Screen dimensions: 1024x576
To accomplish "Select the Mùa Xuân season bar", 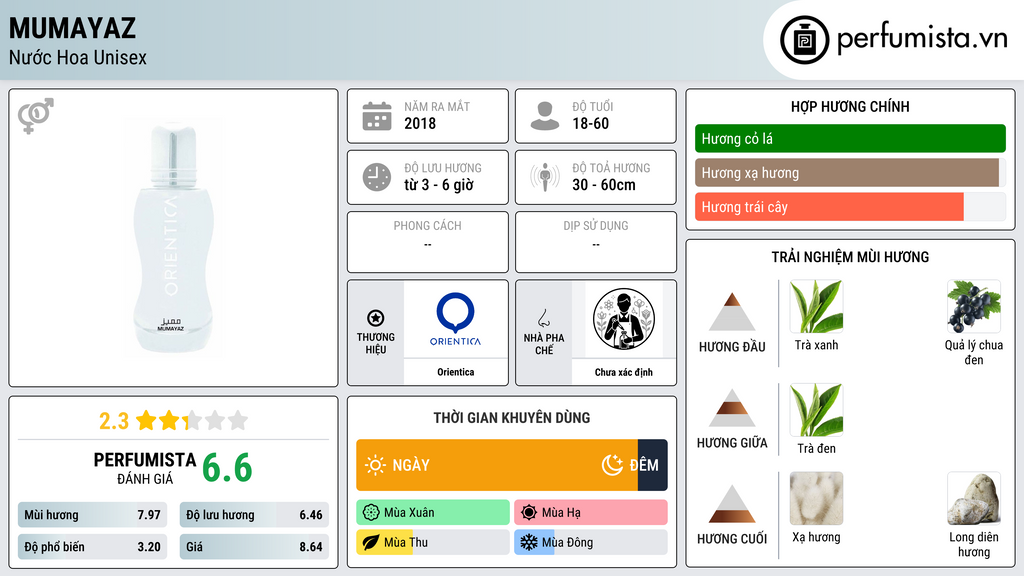I will tap(433, 513).
